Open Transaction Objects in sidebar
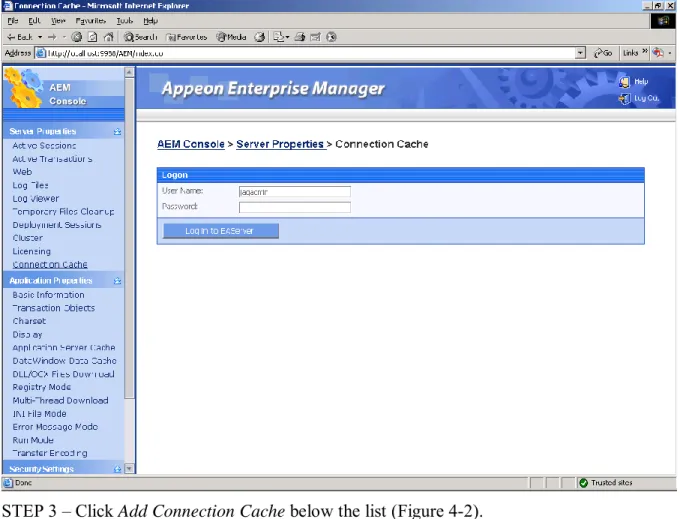This screenshot has width=680, height=519. pyautogui.click(x=54, y=308)
